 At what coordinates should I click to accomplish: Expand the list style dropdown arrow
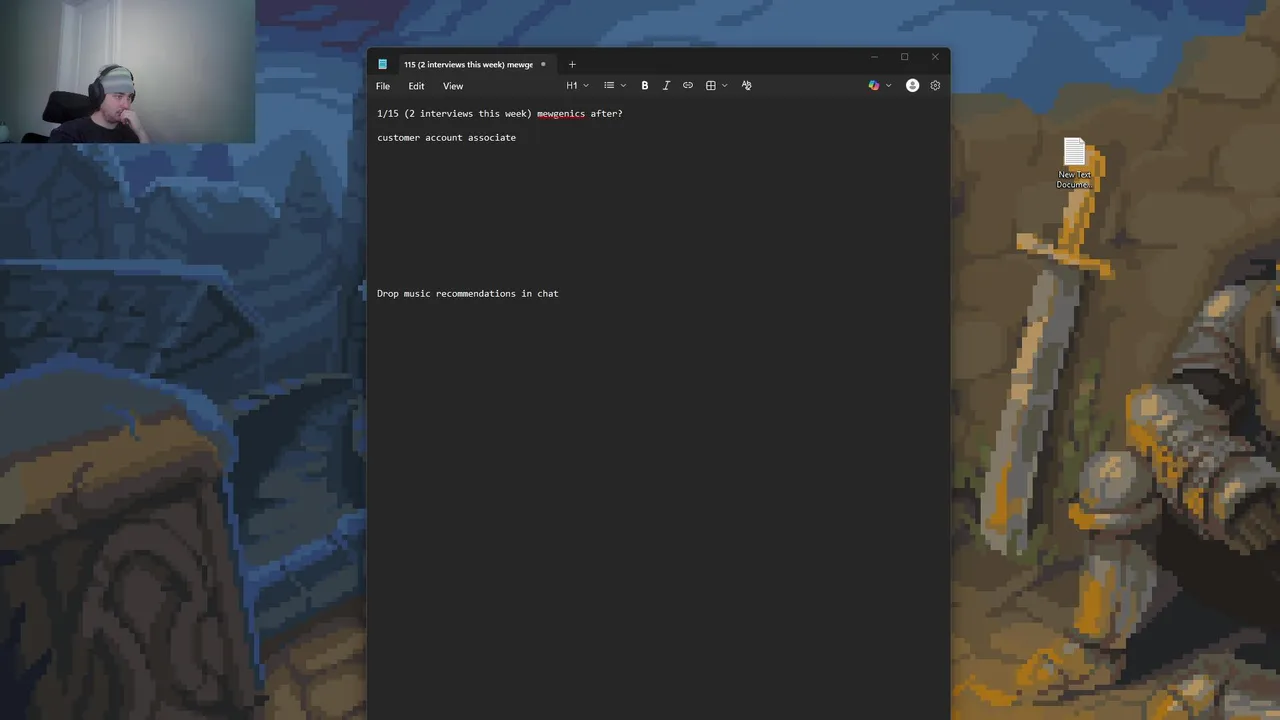point(623,86)
